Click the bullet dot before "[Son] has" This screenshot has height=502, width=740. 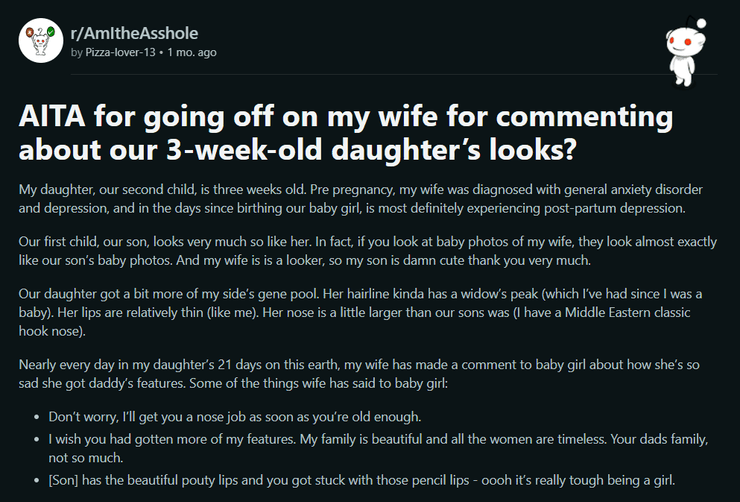point(38,480)
